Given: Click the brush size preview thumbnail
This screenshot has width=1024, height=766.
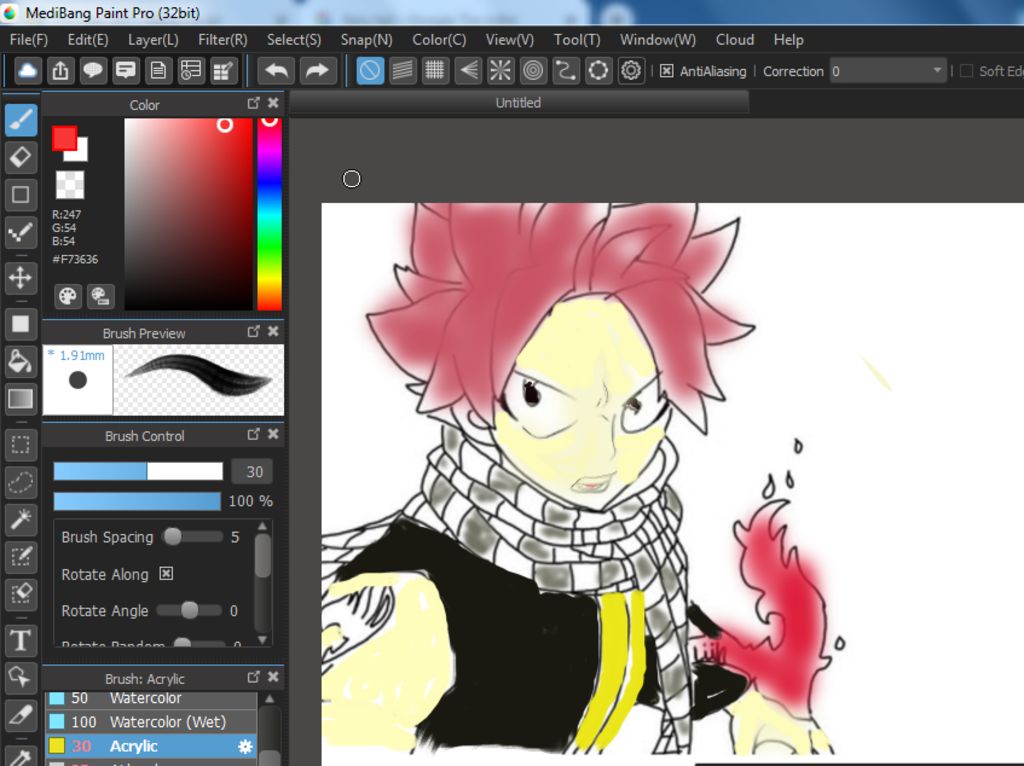Looking at the screenshot, I should pyautogui.click(x=78, y=380).
